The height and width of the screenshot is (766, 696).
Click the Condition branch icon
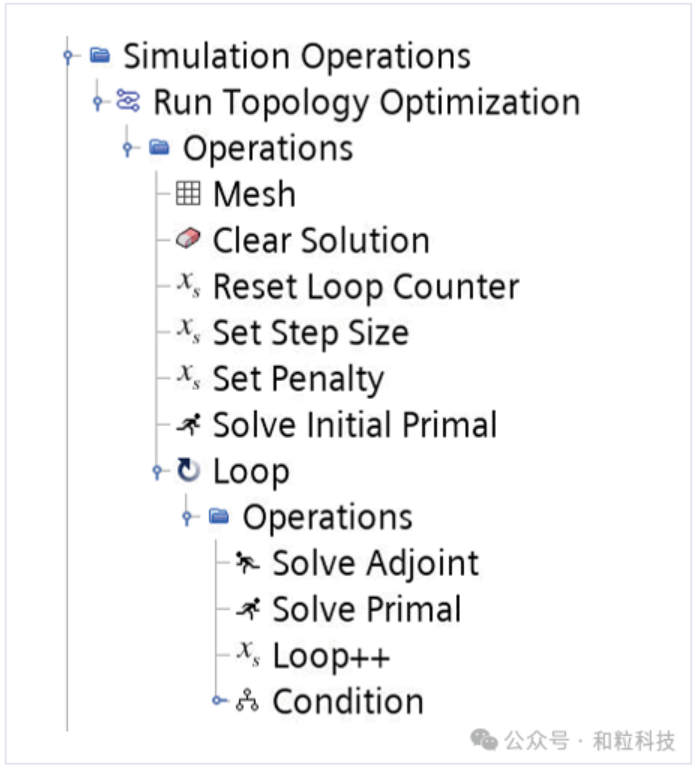[247, 702]
